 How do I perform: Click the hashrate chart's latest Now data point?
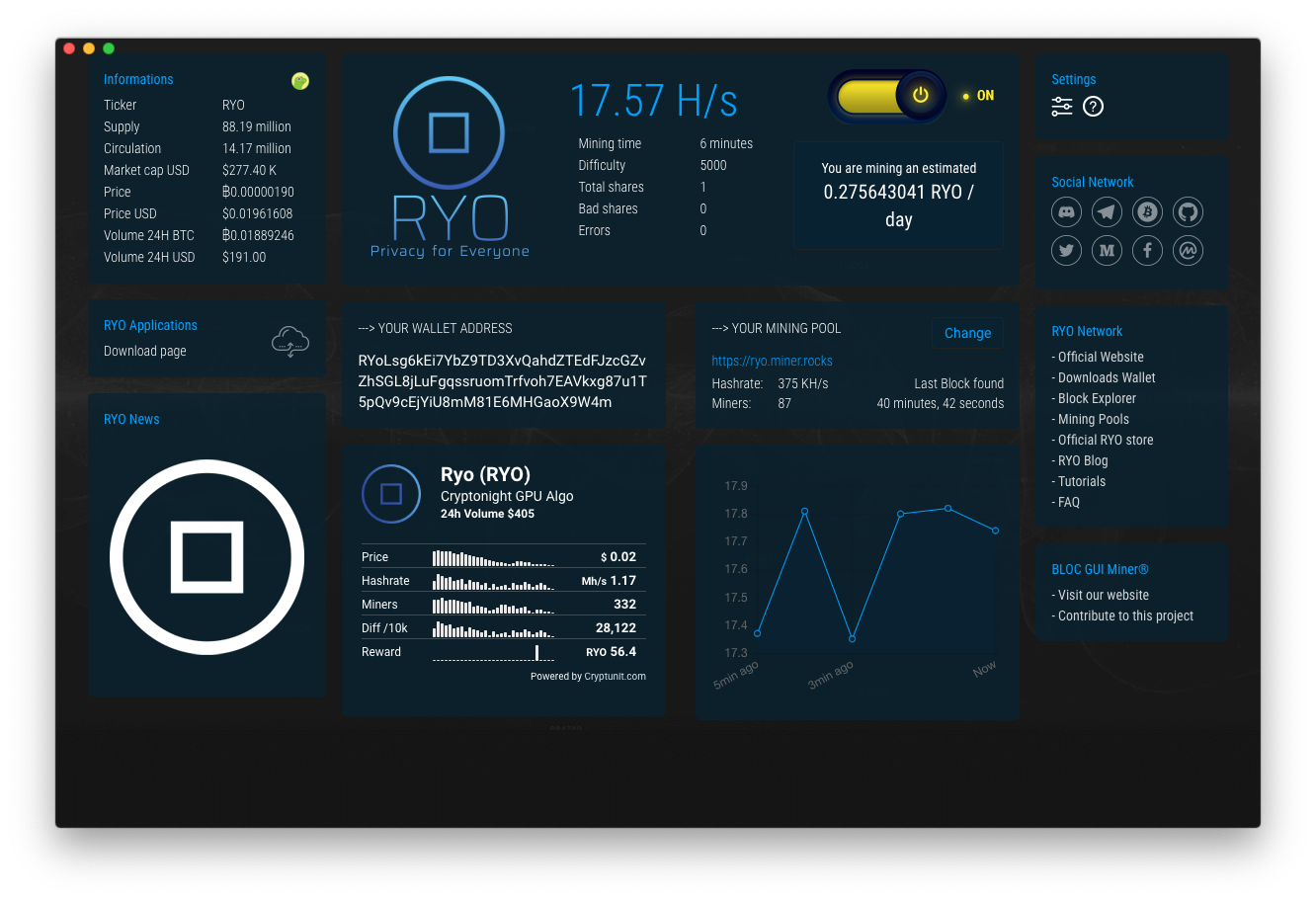click(995, 531)
